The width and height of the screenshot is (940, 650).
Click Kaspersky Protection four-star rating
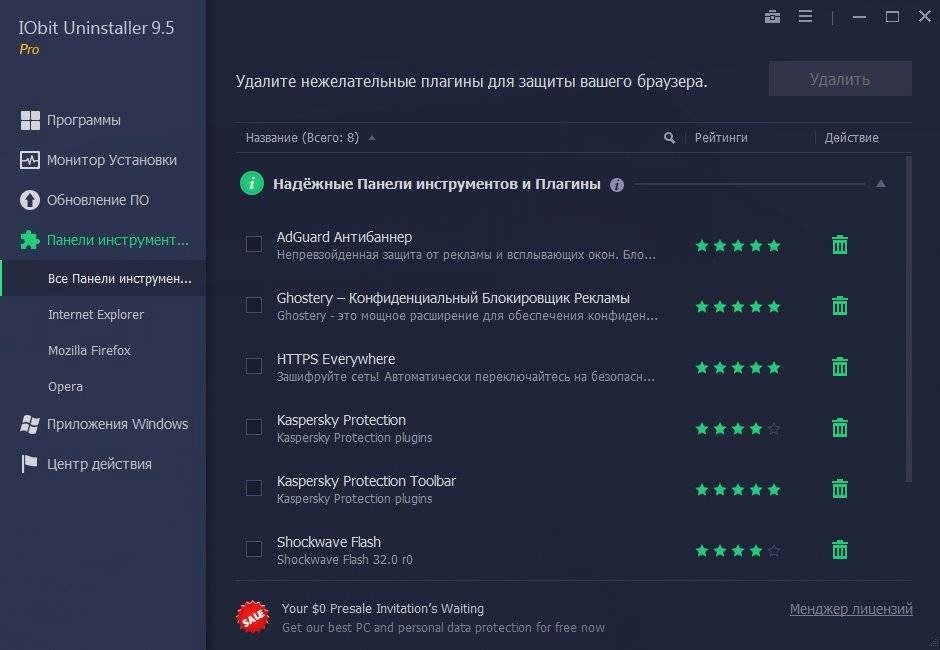pyautogui.click(x=738, y=429)
